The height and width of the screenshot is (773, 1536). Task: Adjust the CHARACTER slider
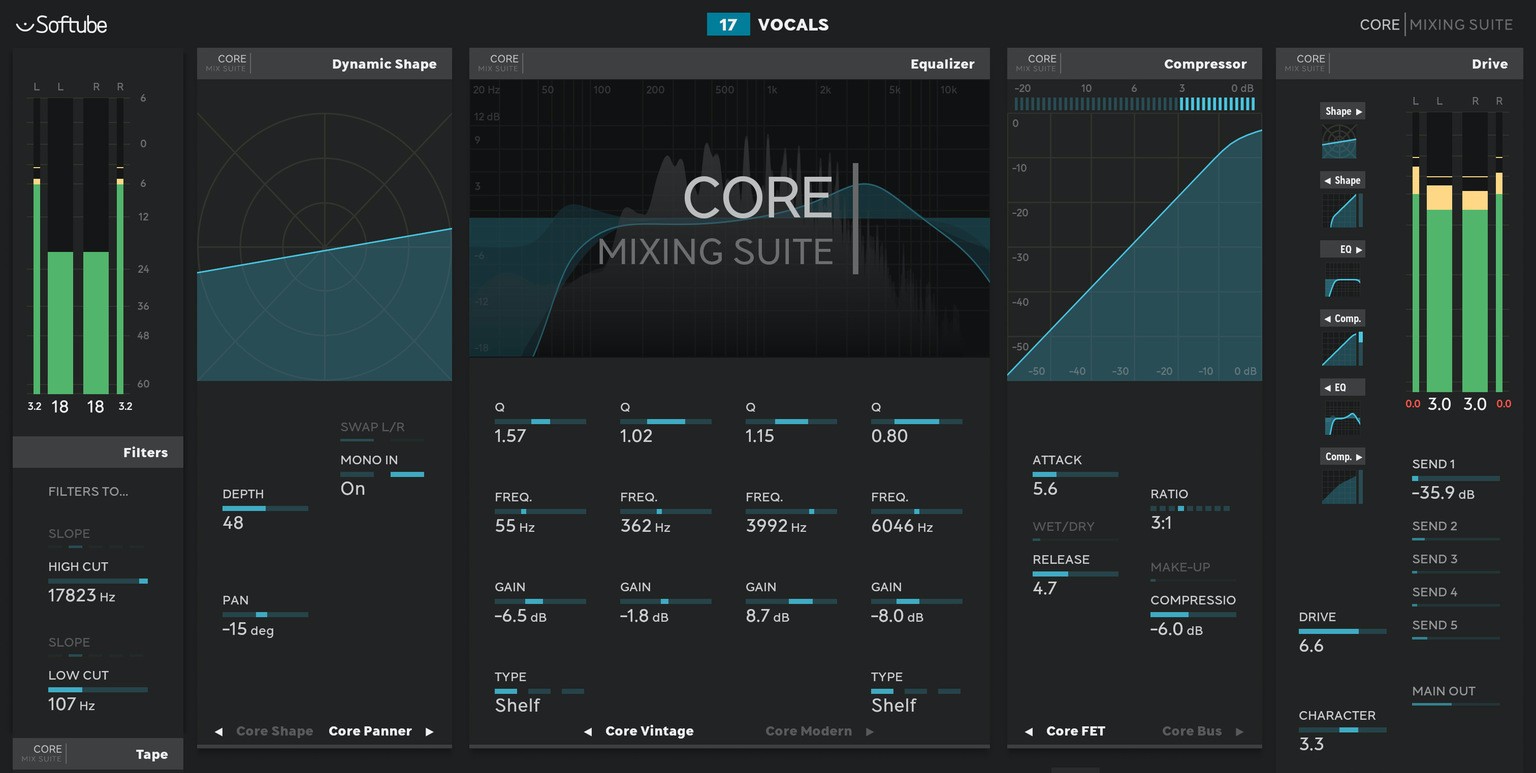[1342, 730]
